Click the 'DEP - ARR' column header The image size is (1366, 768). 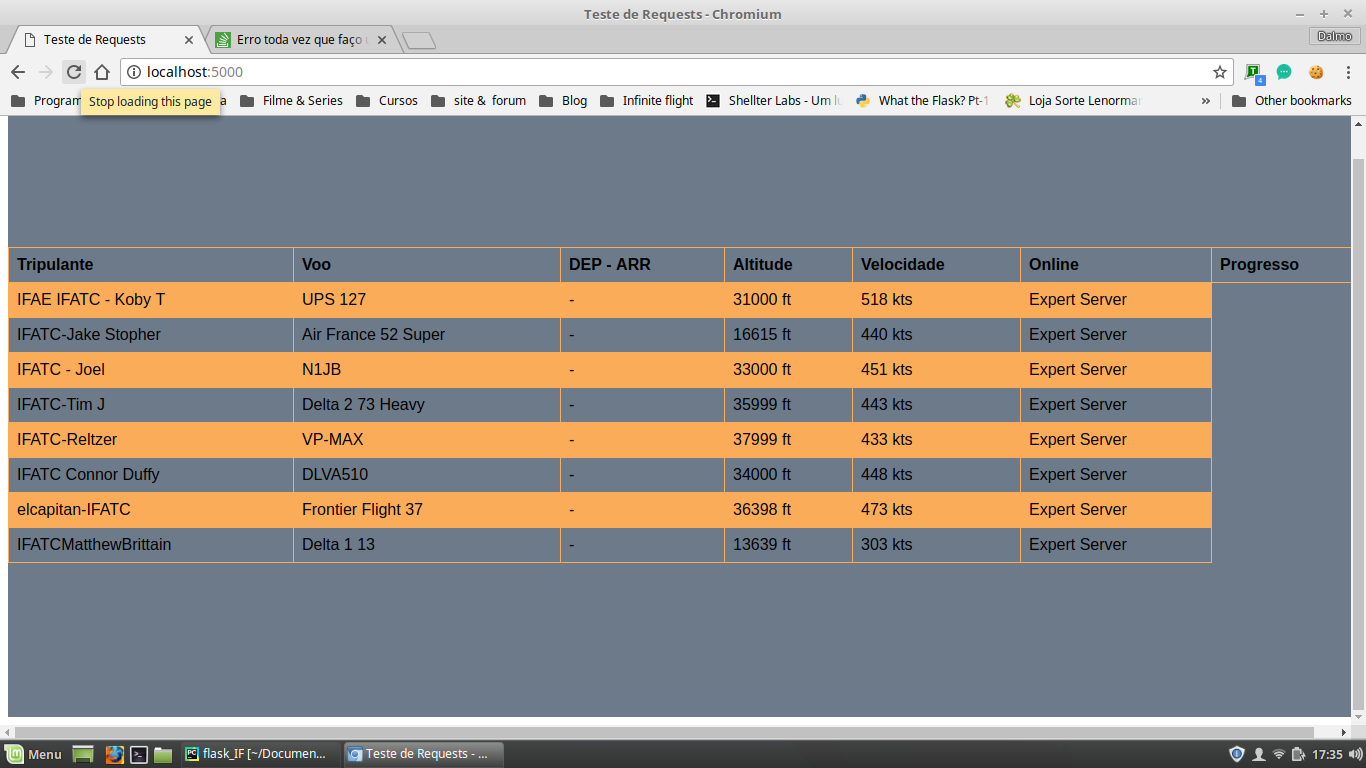coord(642,265)
